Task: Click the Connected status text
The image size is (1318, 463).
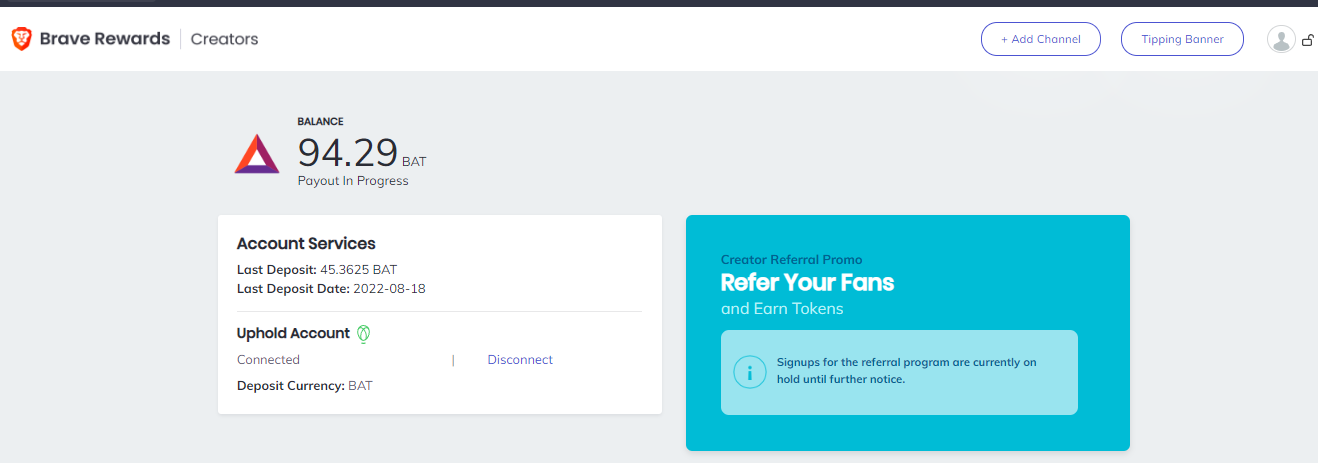Action: pyautogui.click(x=268, y=360)
